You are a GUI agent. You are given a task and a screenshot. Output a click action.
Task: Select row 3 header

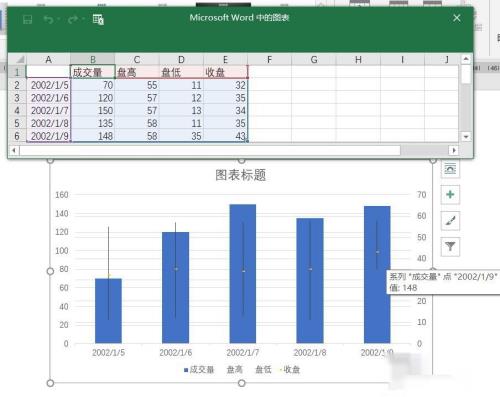tap(17, 98)
